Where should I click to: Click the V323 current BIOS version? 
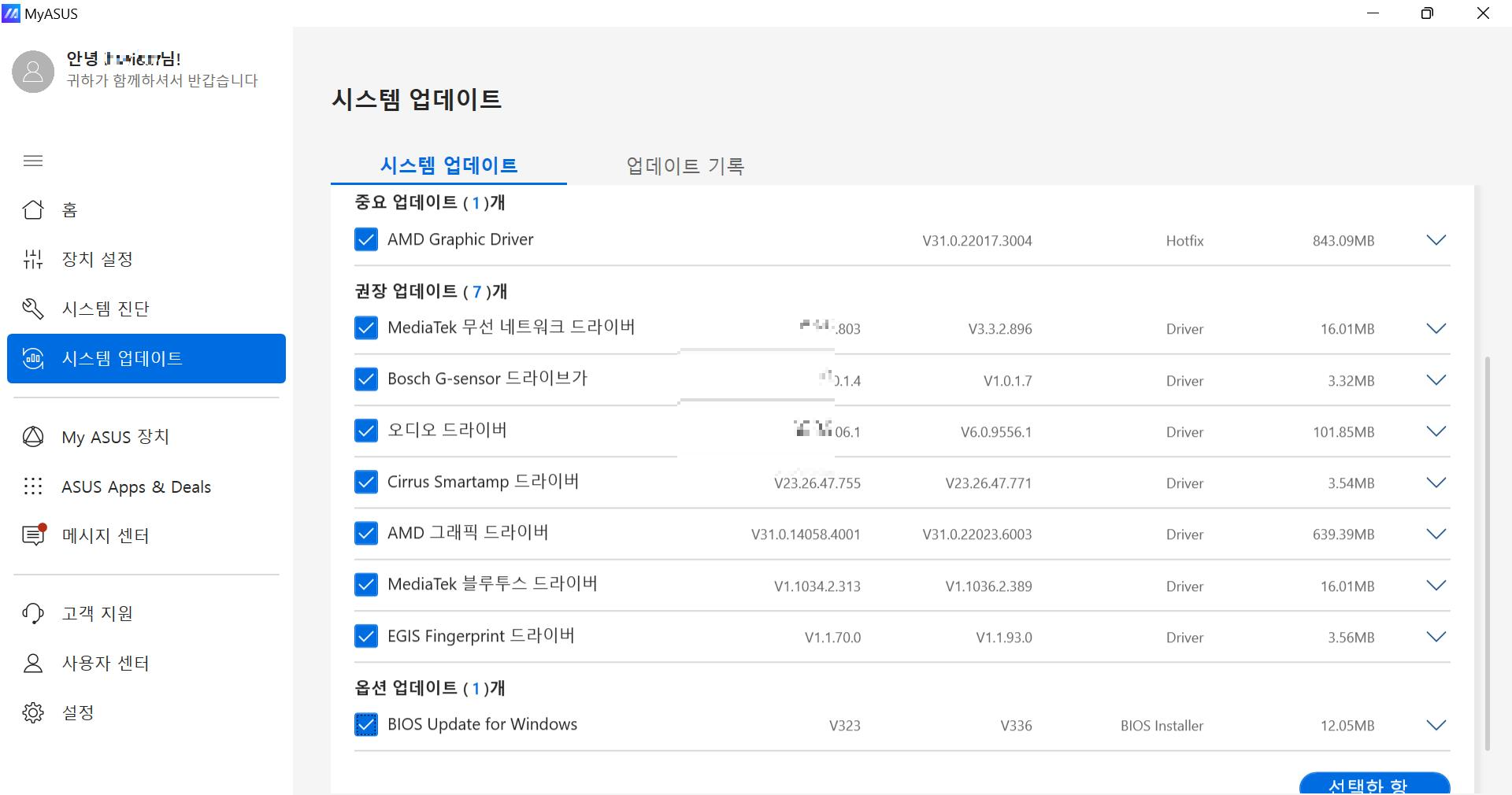point(844,726)
